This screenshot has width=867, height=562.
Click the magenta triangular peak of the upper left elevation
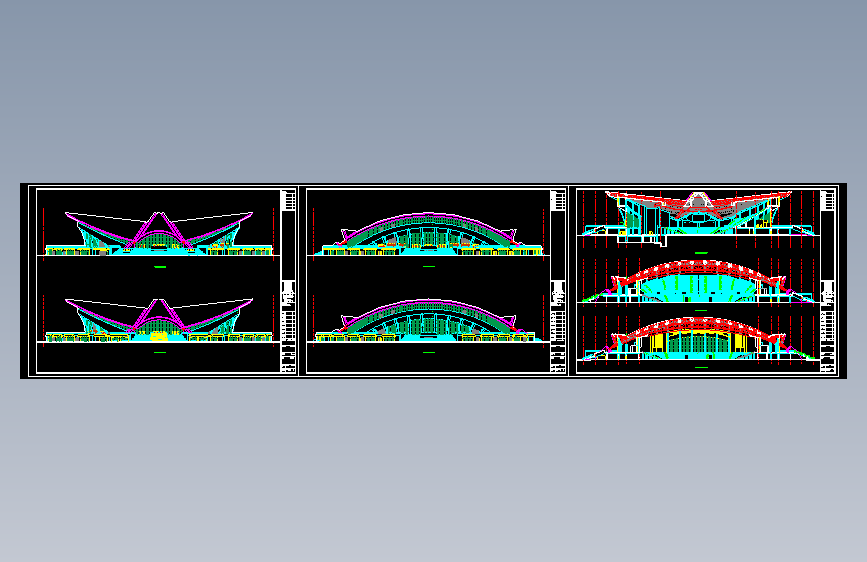(x=159, y=229)
